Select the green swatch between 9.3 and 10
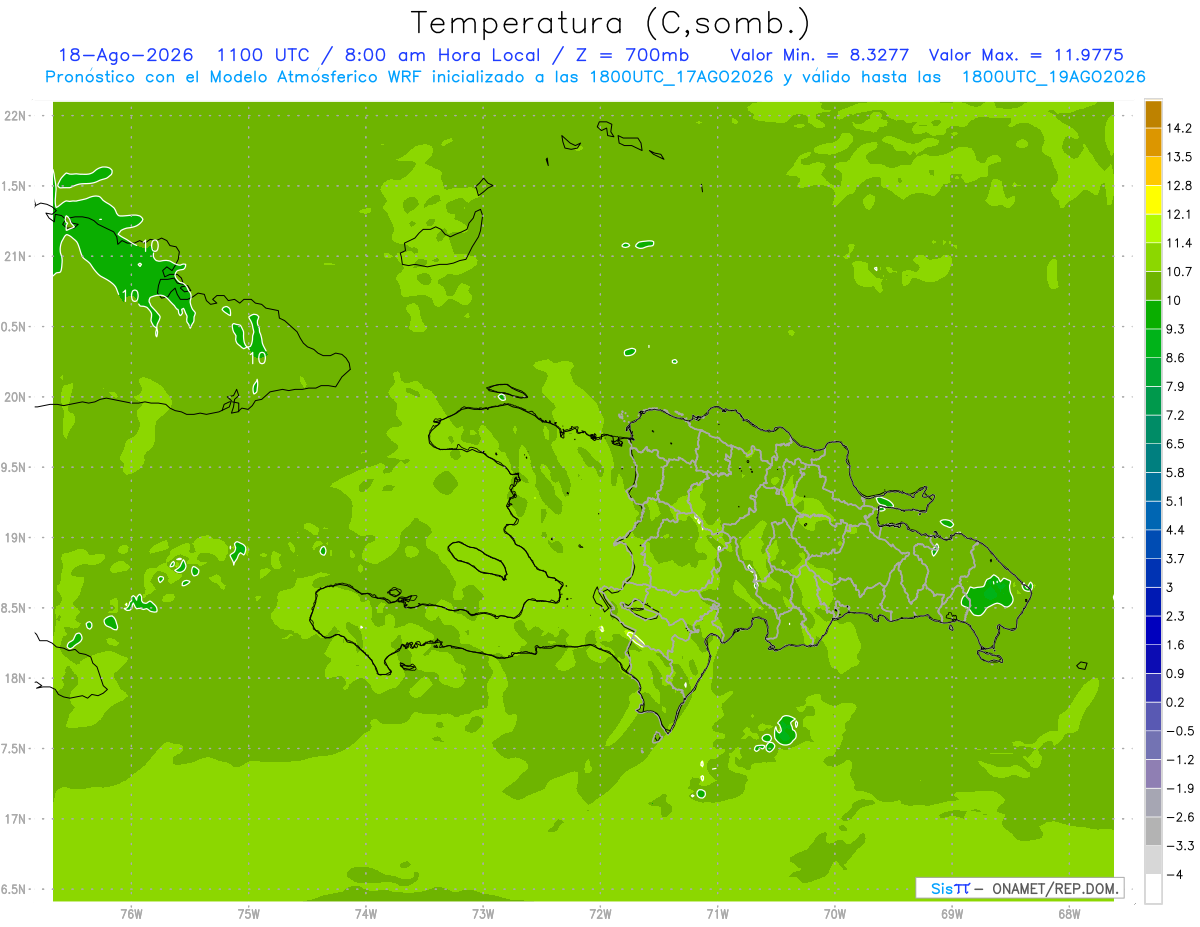The image size is (1200, 927). pos(1153,315)
